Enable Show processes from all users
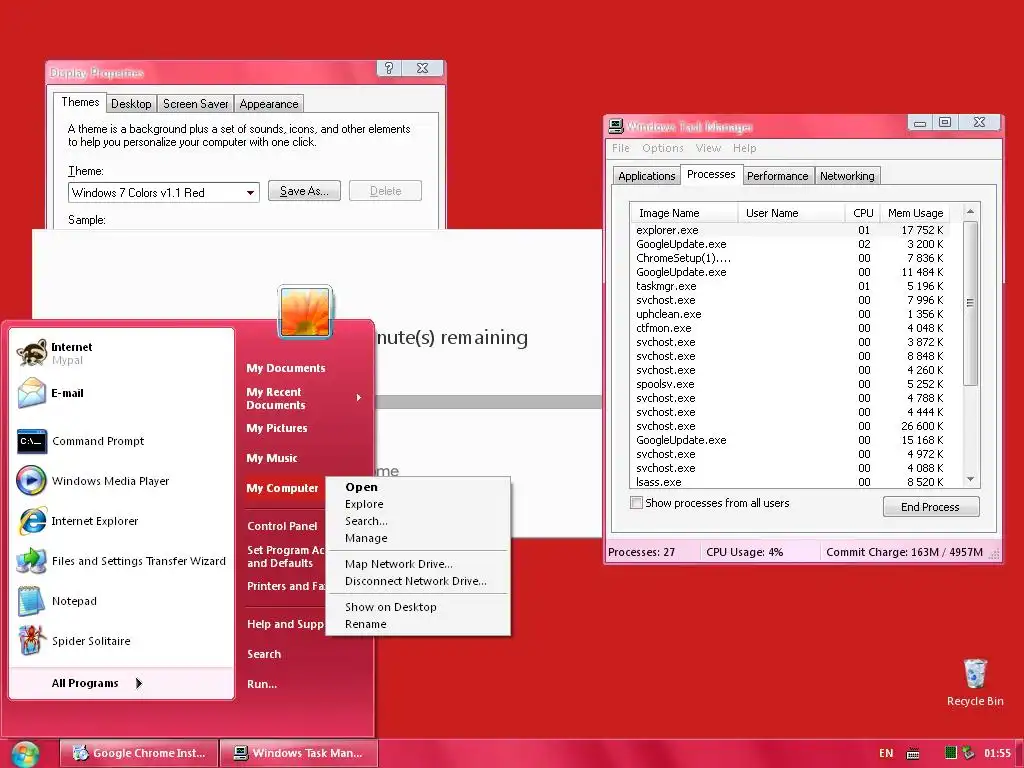1024x768 pixels. coord(636,503)
